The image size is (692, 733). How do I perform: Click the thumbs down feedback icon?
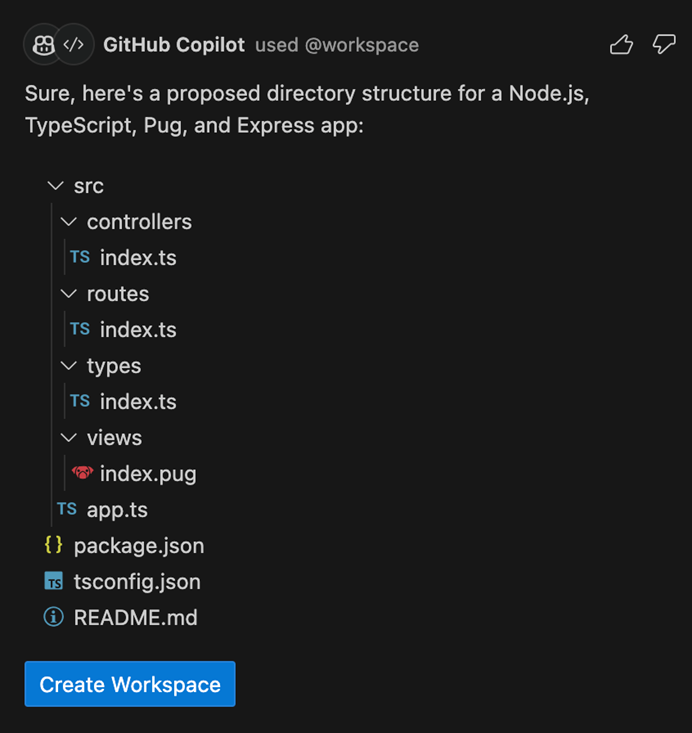[664, 44]
